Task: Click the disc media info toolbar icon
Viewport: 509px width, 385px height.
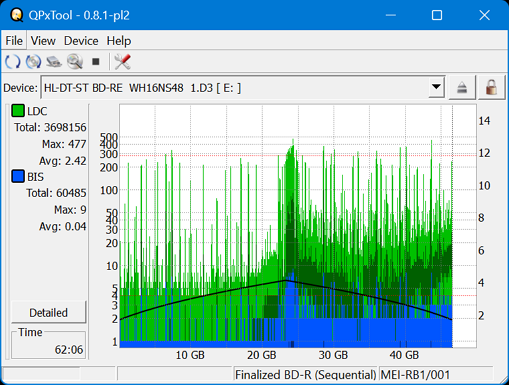Action: click(x=33, y=62)
